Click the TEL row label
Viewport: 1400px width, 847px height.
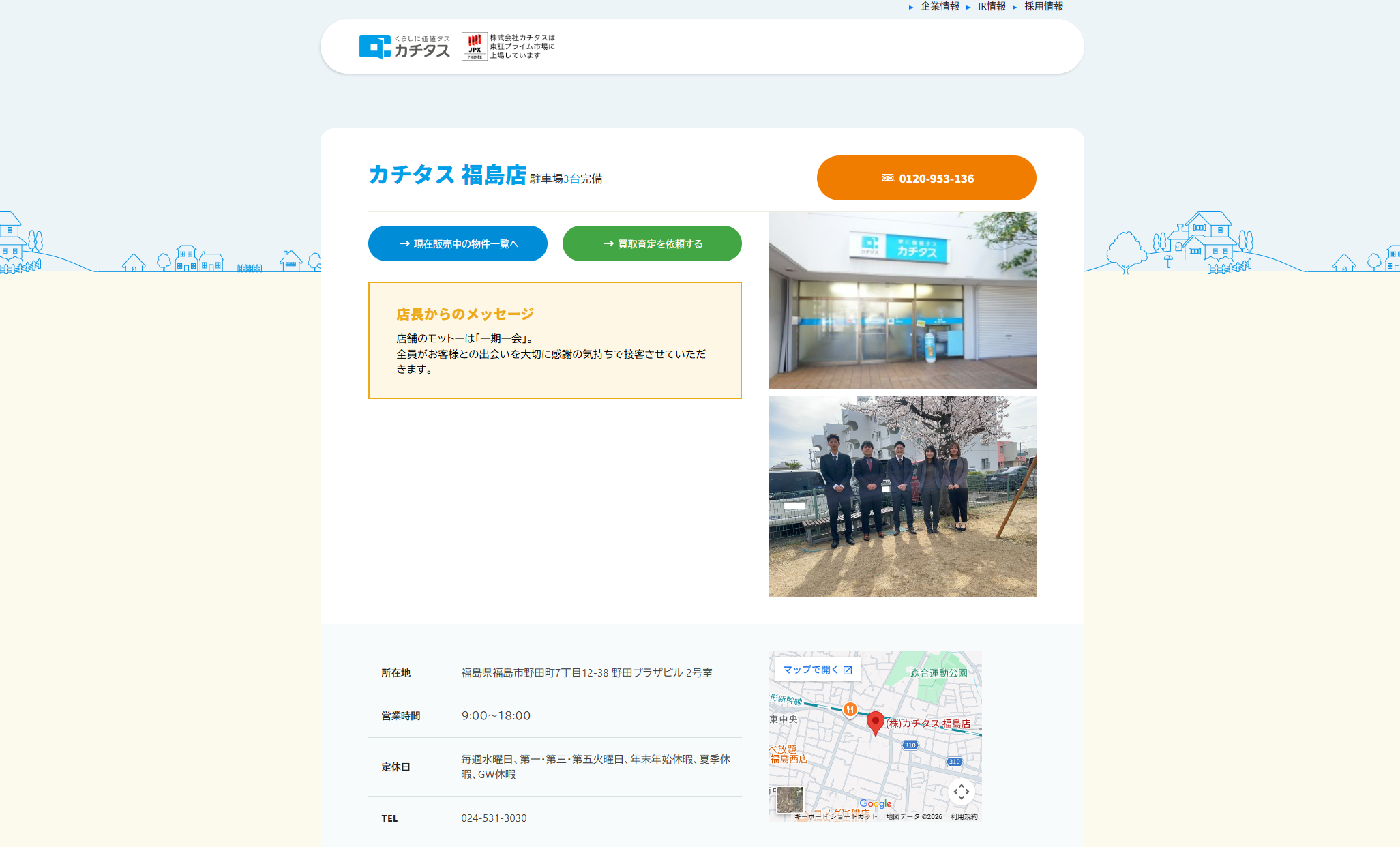(x=389, y=818)
